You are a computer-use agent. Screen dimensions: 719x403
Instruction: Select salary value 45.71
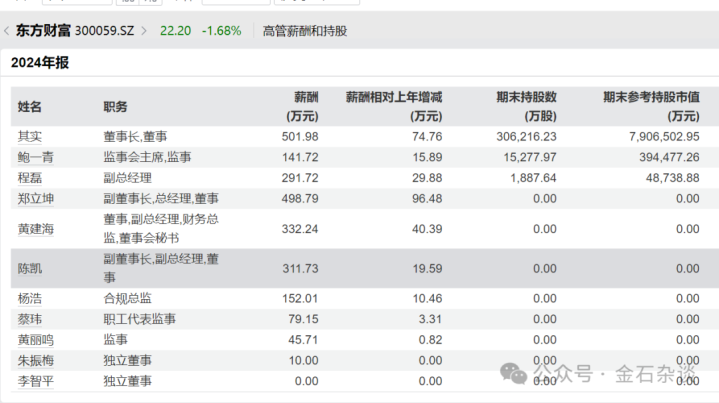pos(303,340)
